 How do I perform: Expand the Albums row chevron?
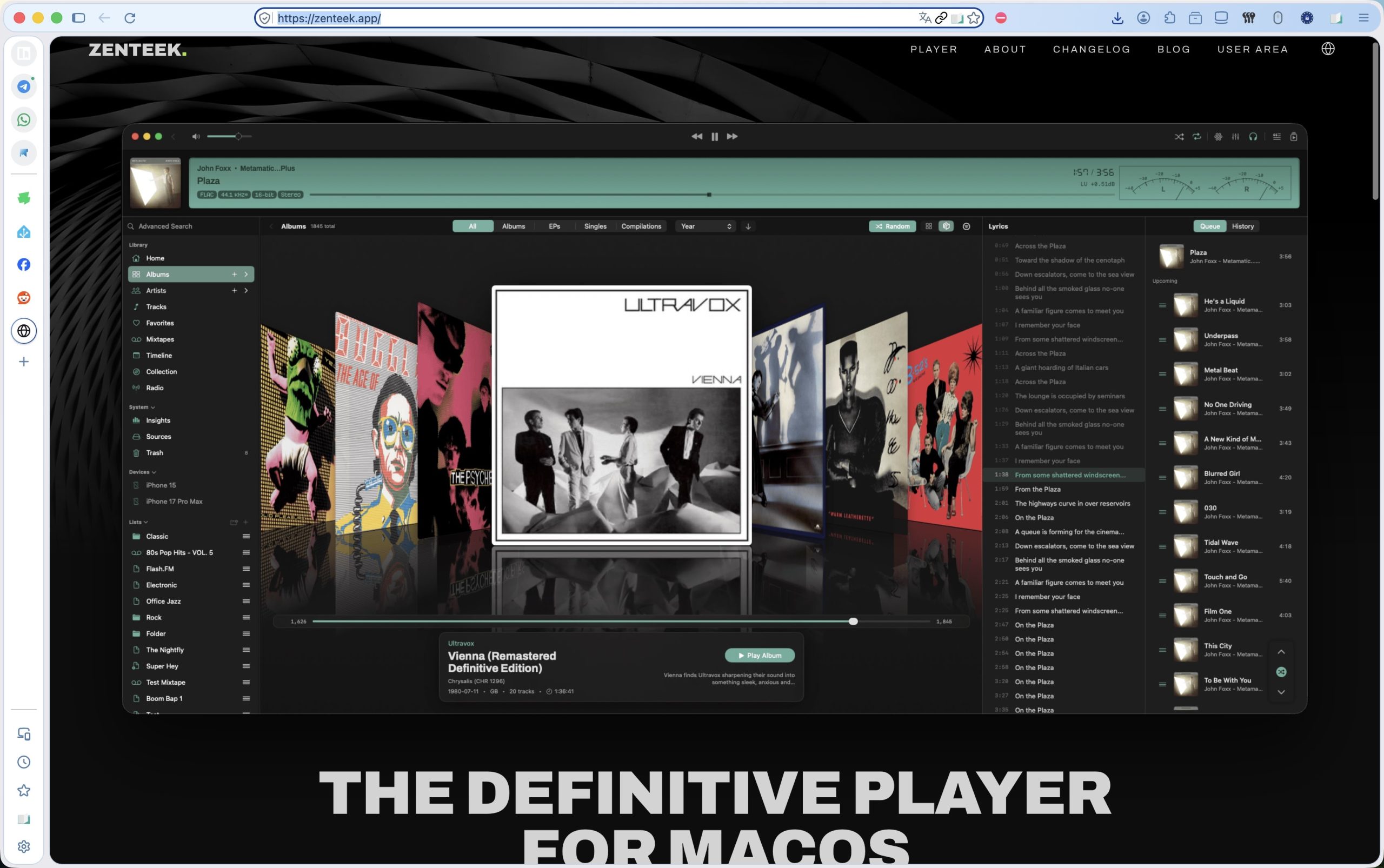(247, 275)
